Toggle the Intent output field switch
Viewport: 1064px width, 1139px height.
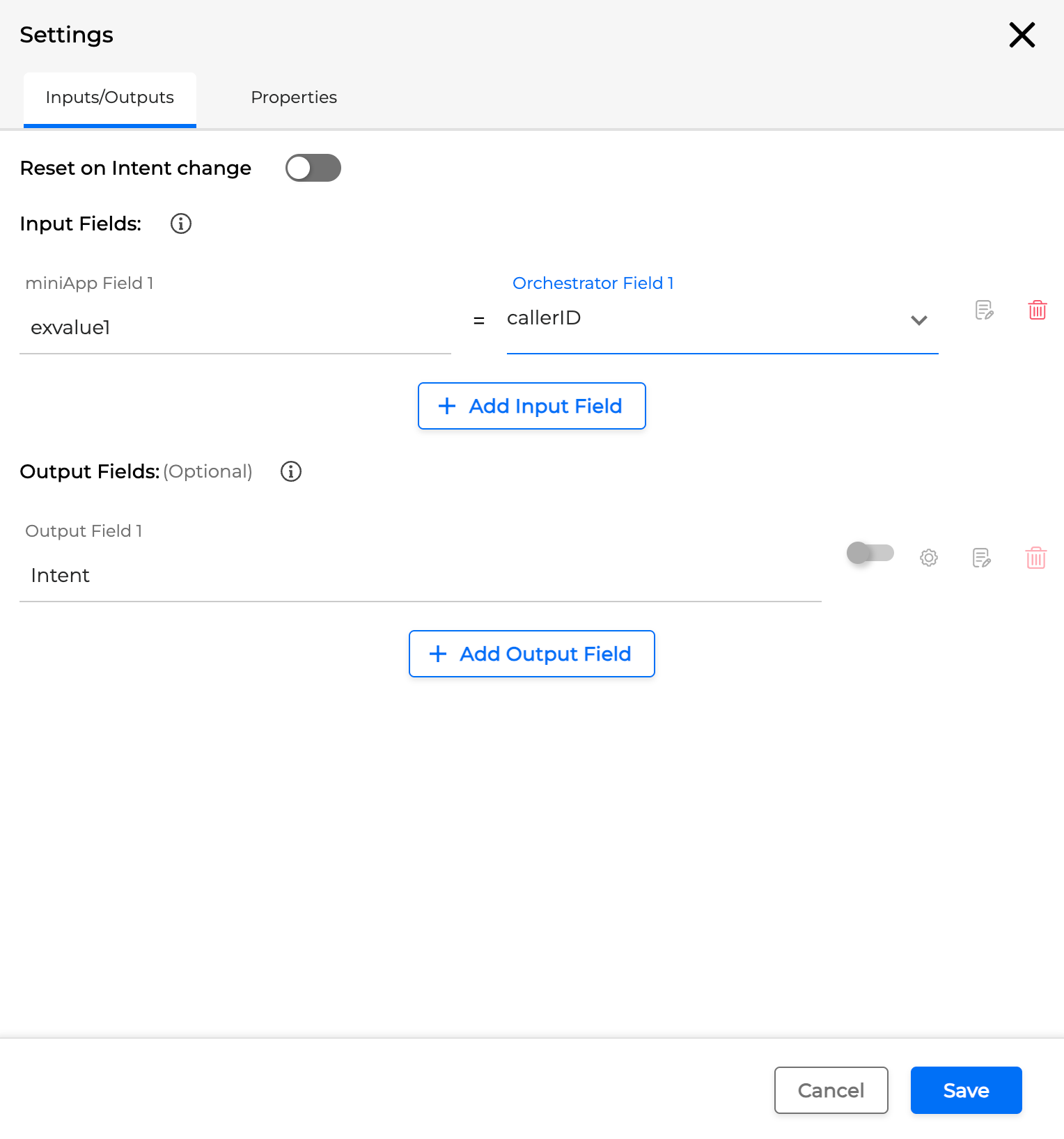coord(870,553)
